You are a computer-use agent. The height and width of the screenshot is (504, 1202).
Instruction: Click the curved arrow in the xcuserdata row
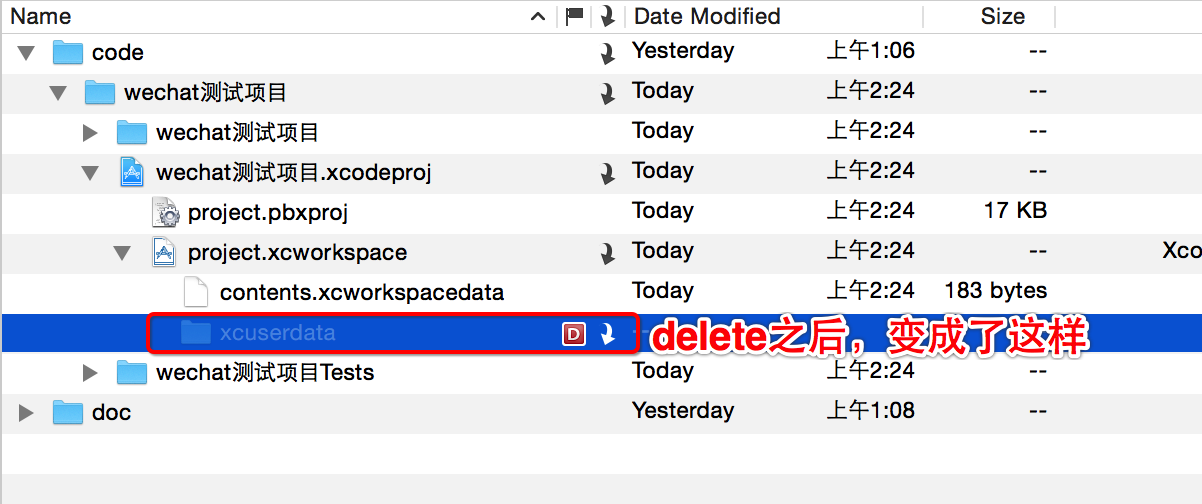[607, 334]
